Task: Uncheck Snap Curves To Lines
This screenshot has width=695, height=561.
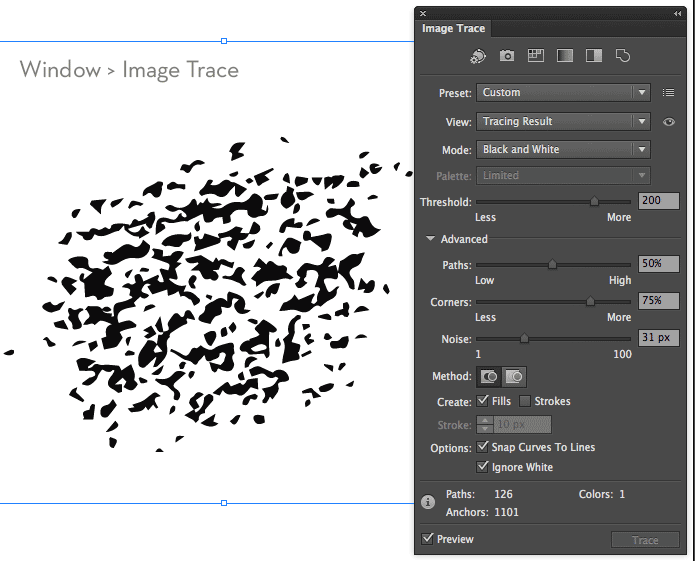Action: click(x=484, y=447)
